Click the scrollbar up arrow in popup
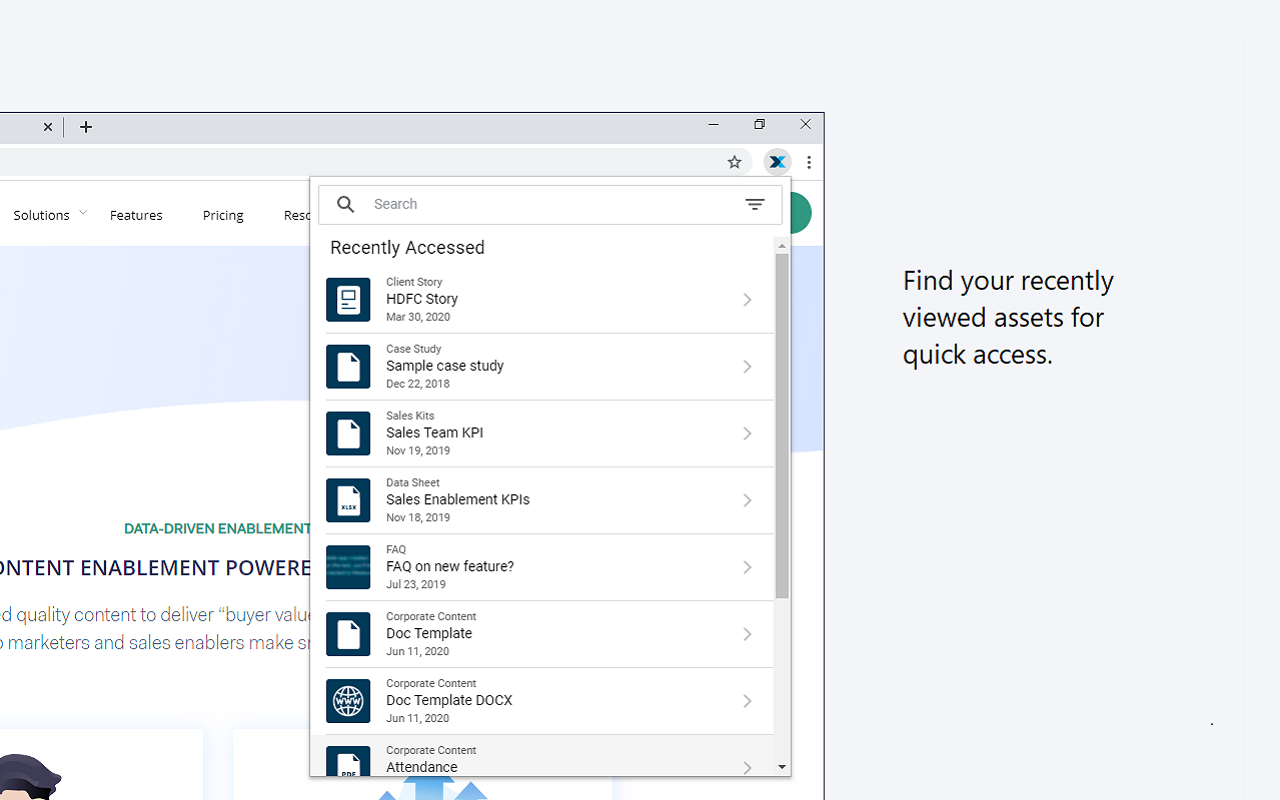This screenshot has width=1280, height=800. [782, 245]
